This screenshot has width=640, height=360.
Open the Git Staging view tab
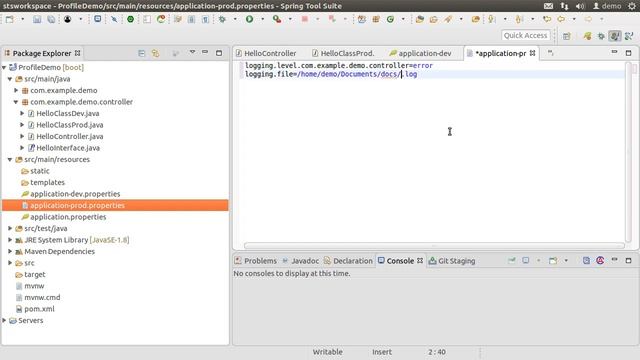pos(452,260)
